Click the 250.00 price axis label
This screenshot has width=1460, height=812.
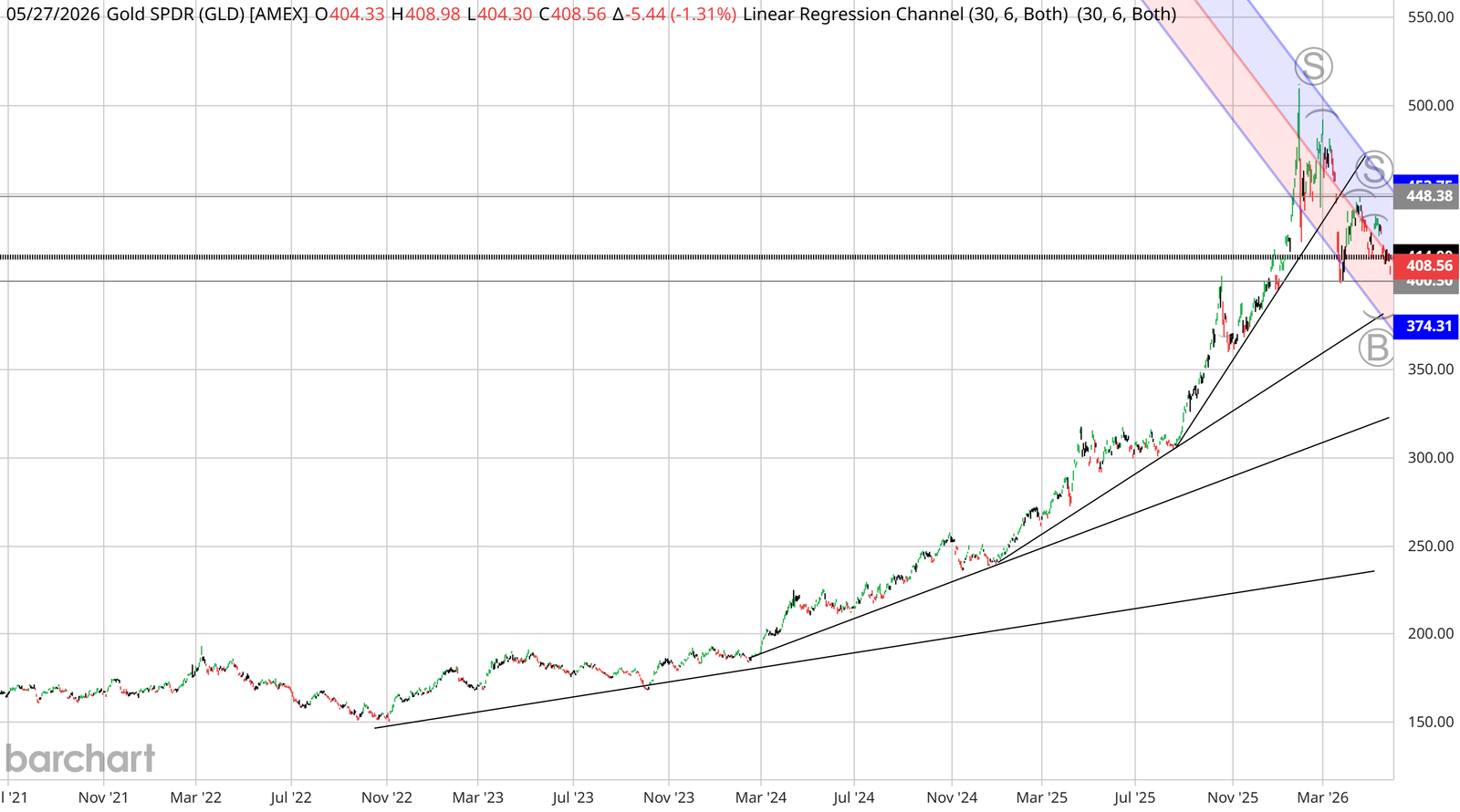[x=1430, y=547]
